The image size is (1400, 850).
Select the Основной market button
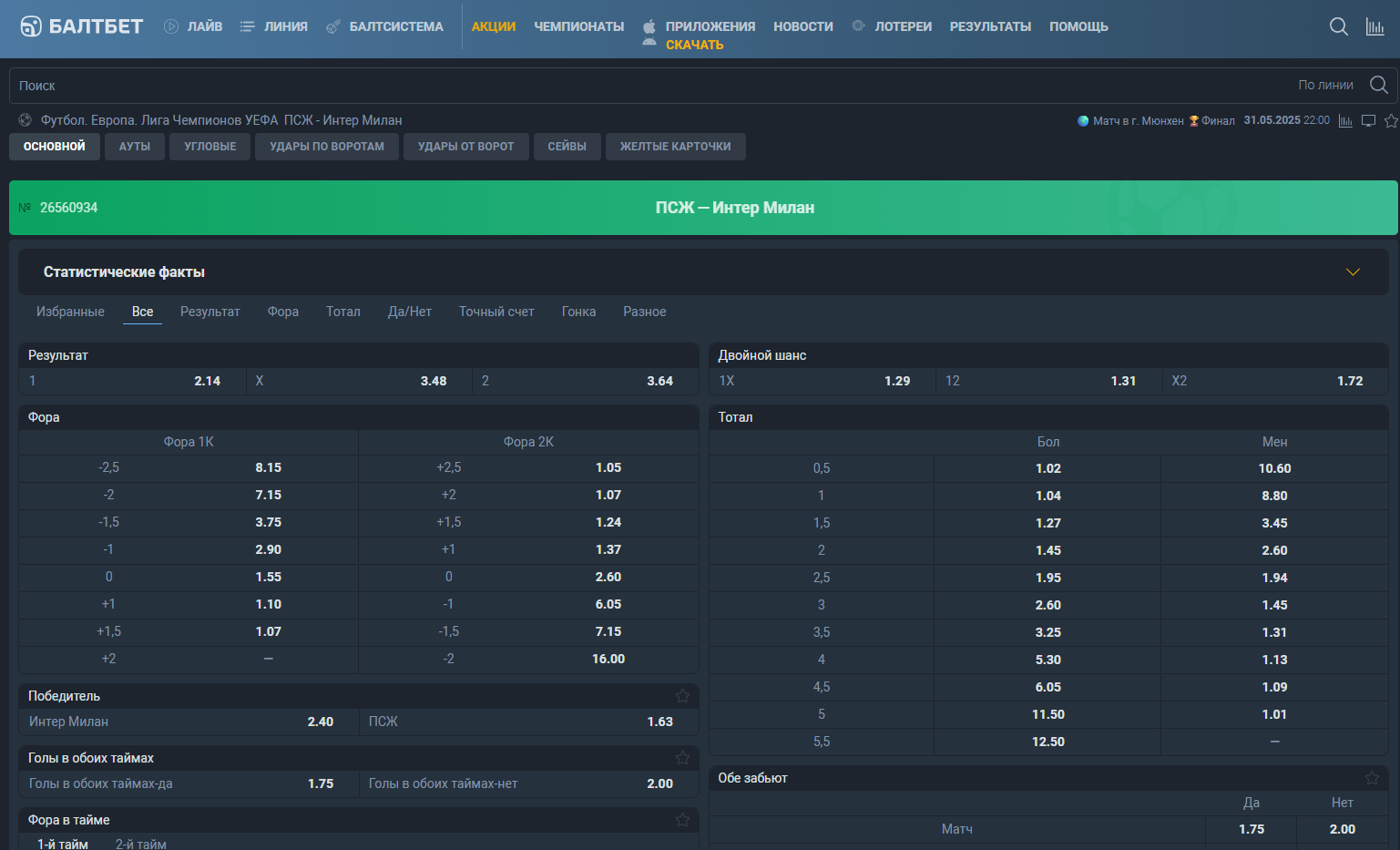pyautogui.click(x=55, y=147)
